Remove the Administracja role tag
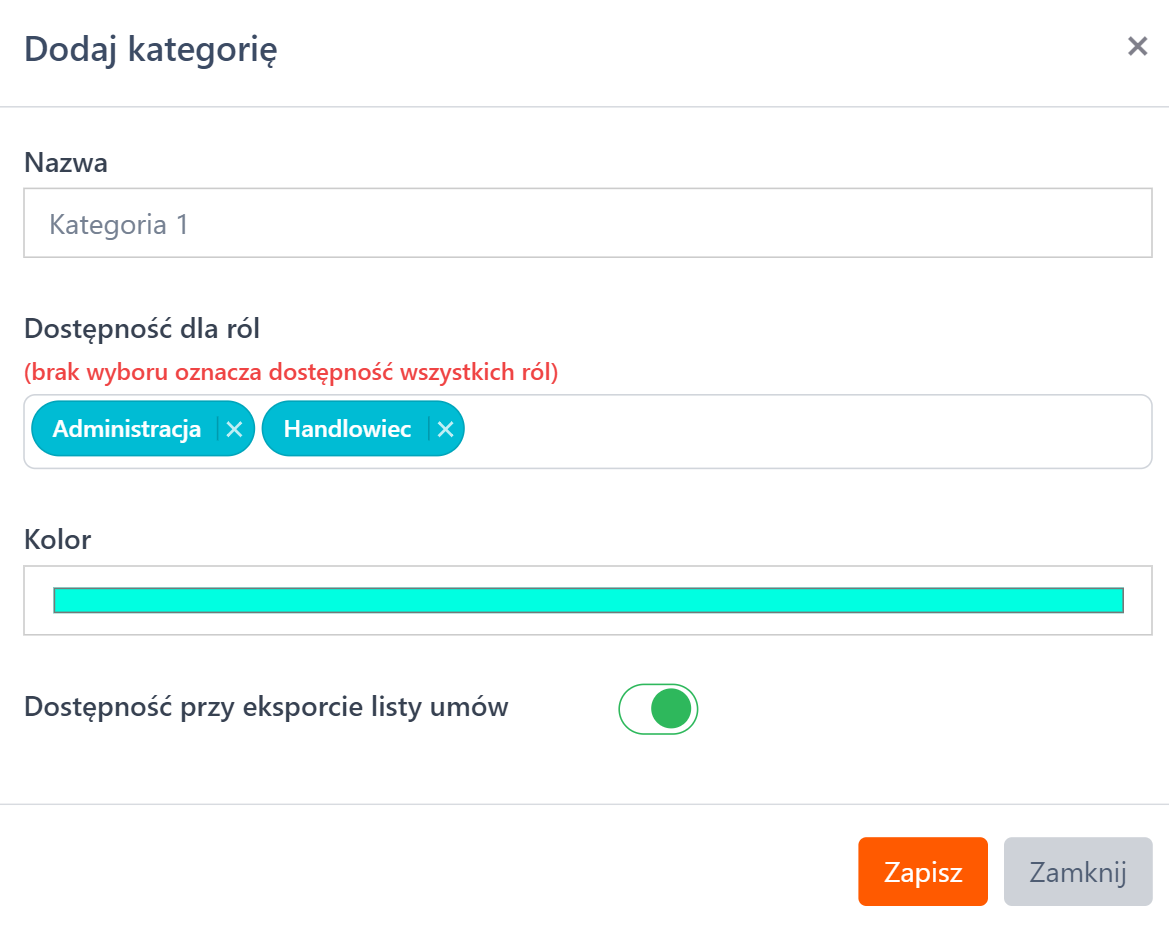 point(234,429)
